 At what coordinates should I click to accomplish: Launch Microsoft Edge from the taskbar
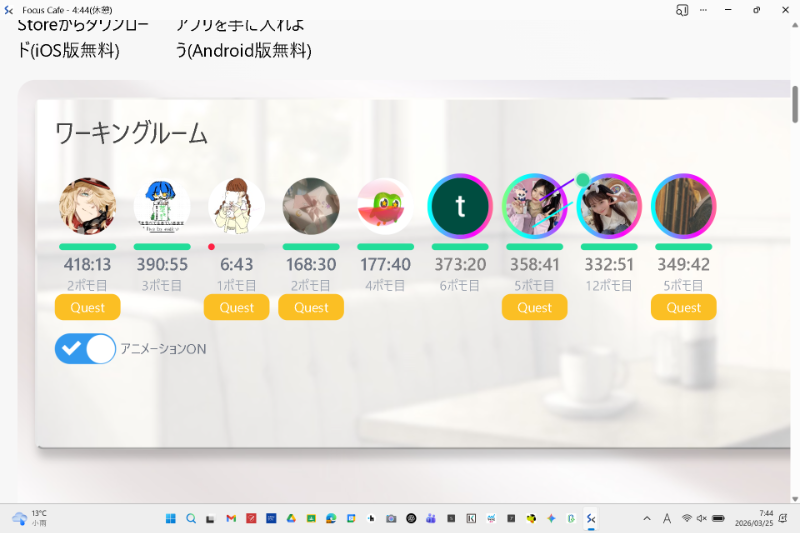(x=331, y=519)
